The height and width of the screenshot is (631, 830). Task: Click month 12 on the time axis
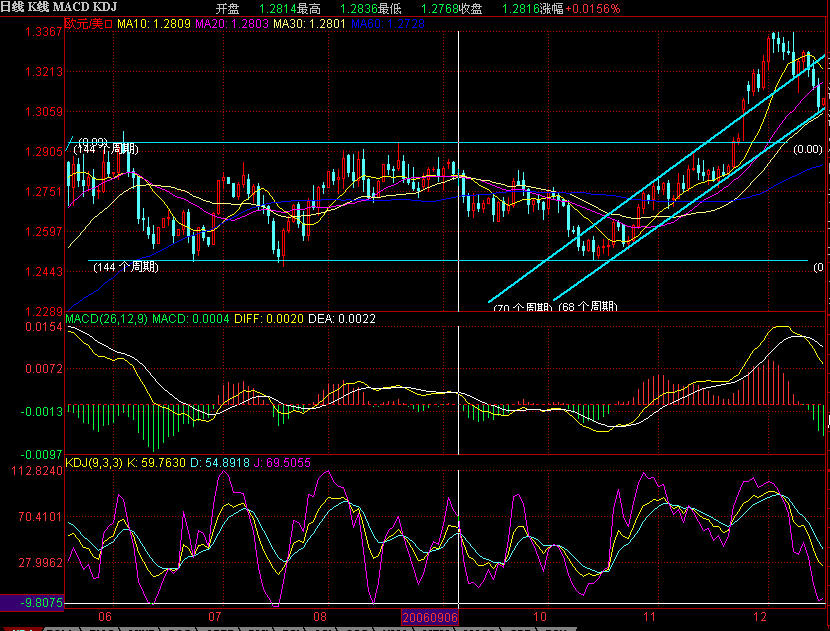760,617
